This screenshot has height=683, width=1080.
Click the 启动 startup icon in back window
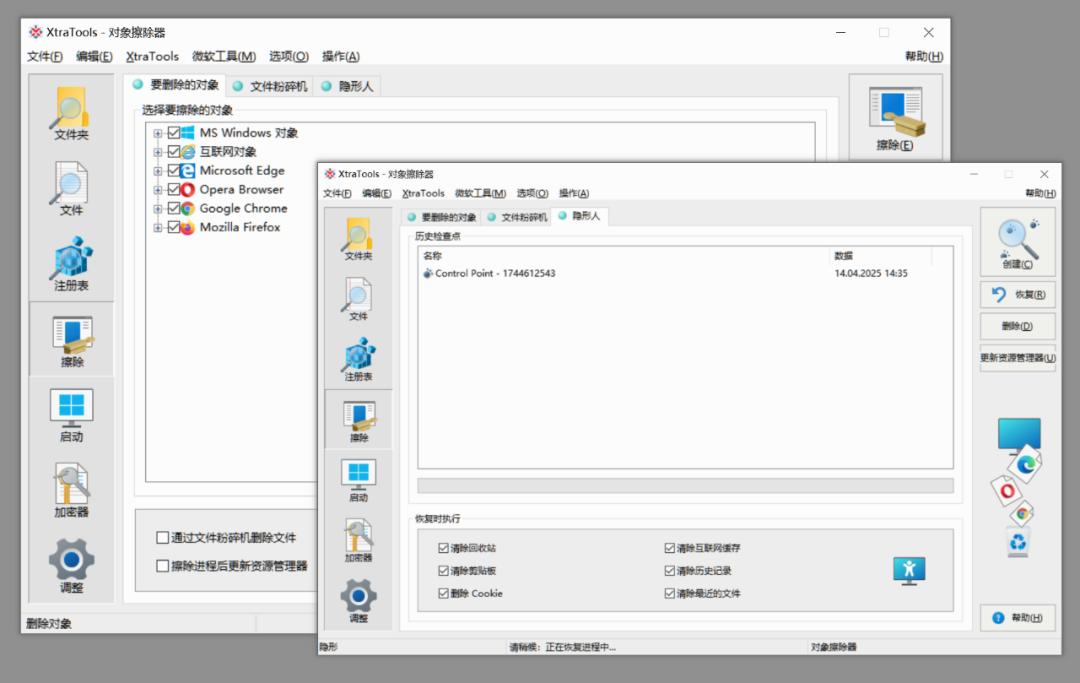71,415
